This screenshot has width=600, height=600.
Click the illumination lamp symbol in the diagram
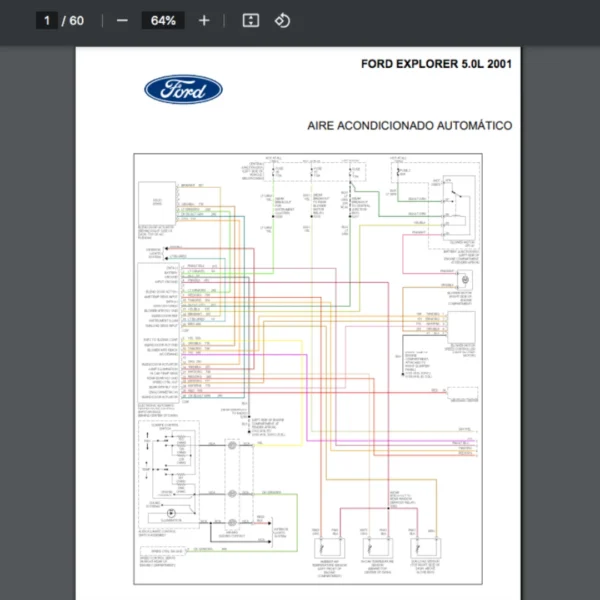click(x=176, y=511)
